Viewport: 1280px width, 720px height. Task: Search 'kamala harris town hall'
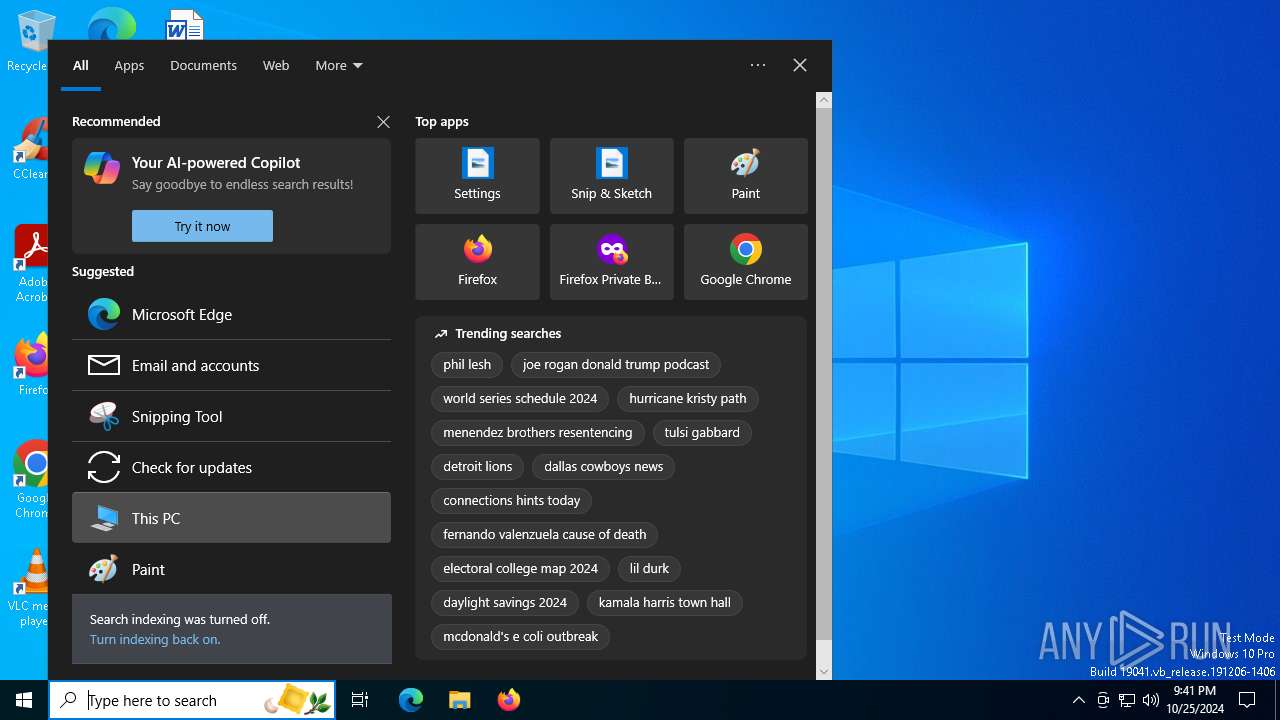coord(665,603)
